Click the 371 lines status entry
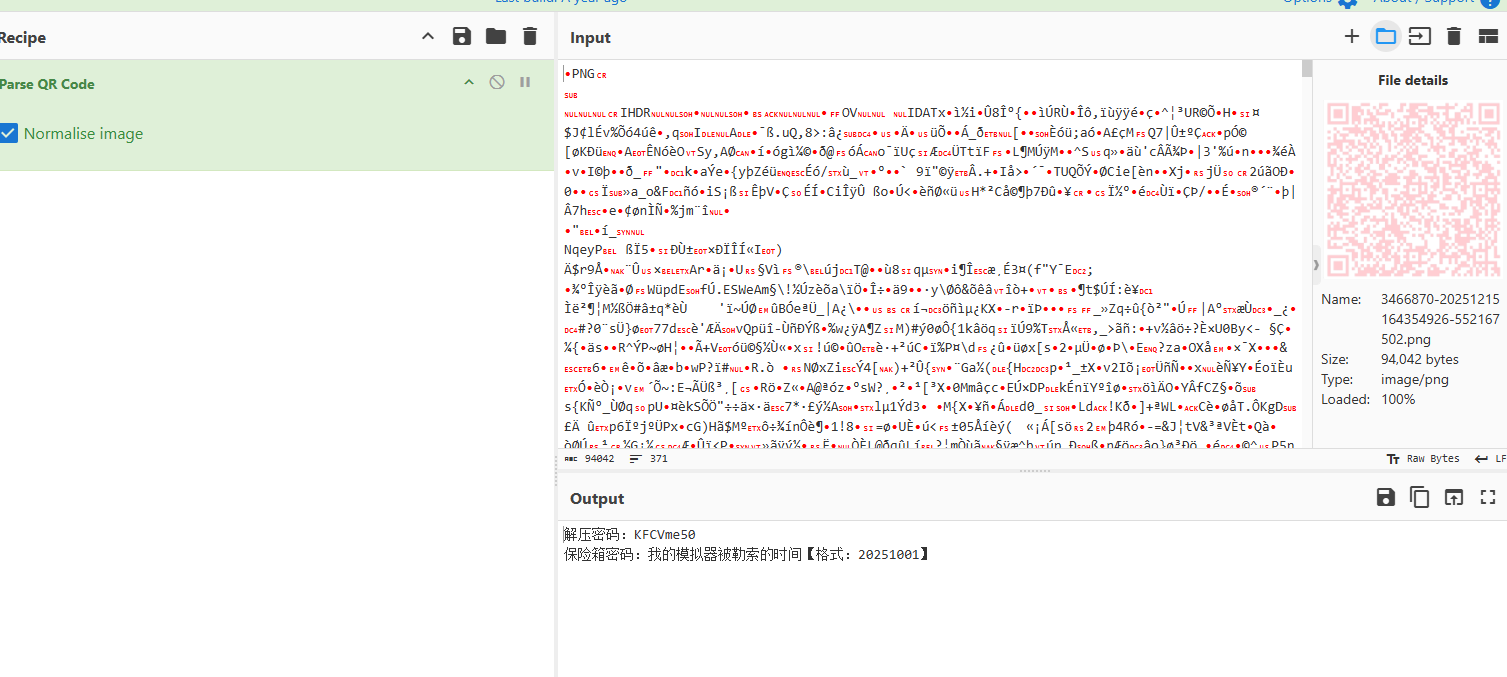1507x677 pixels. pos(649,459)
